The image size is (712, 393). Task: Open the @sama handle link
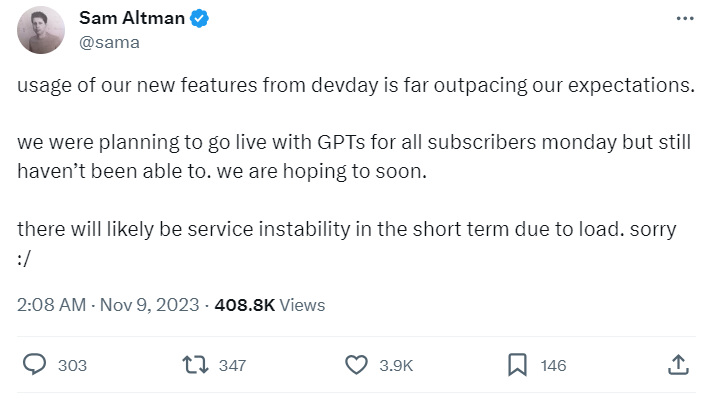pos(109,42)
